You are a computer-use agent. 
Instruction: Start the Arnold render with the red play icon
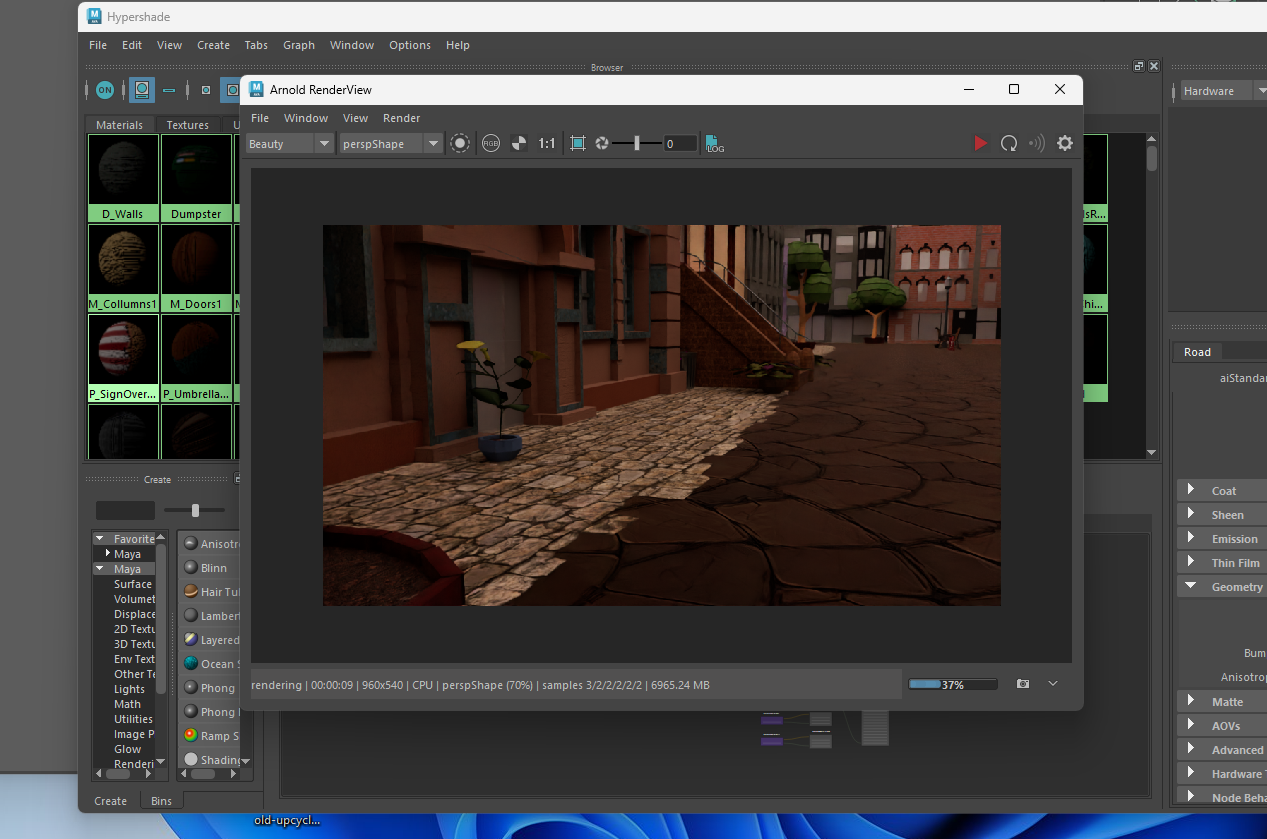tap(980, 144)
